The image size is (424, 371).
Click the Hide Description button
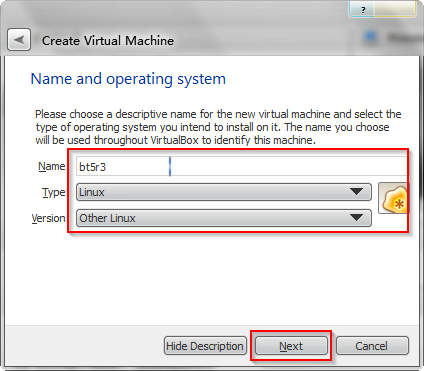[205, 346]
